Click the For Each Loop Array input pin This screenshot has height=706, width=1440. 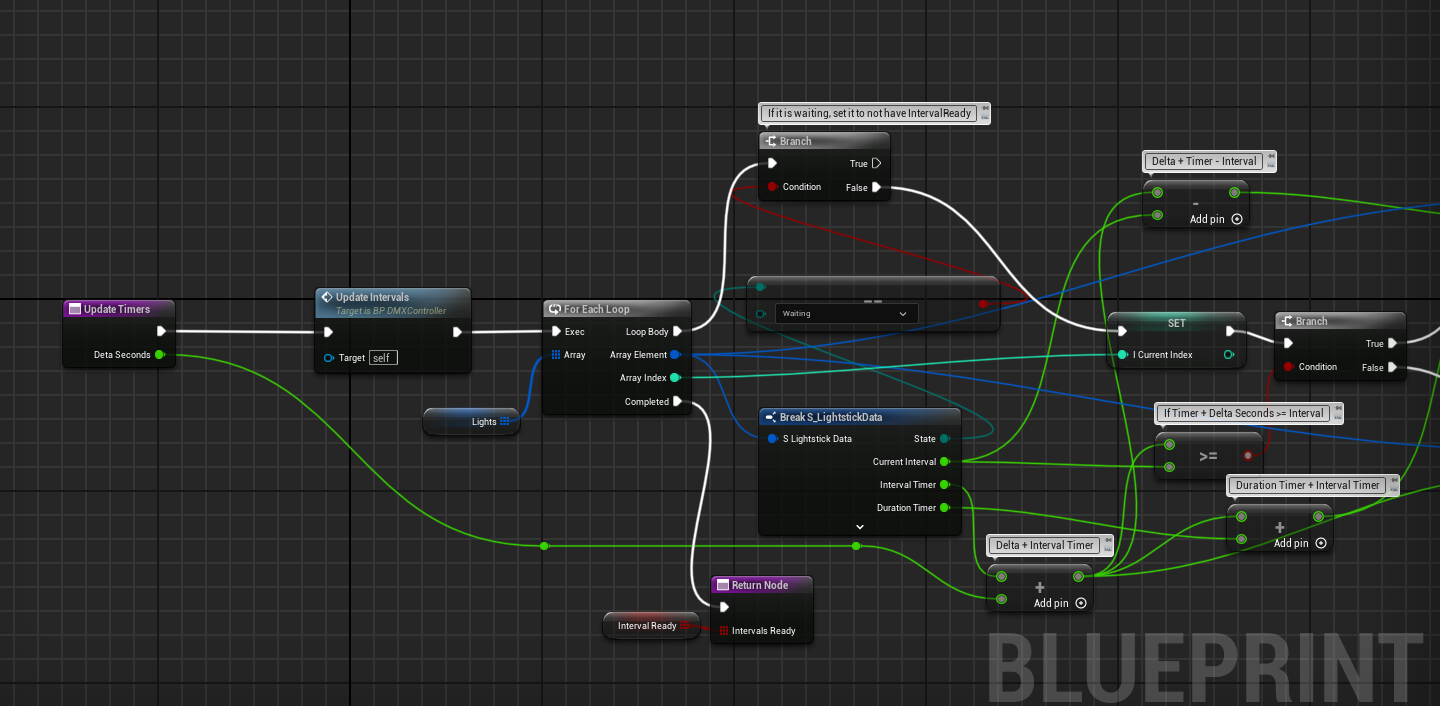coord(556,355)
